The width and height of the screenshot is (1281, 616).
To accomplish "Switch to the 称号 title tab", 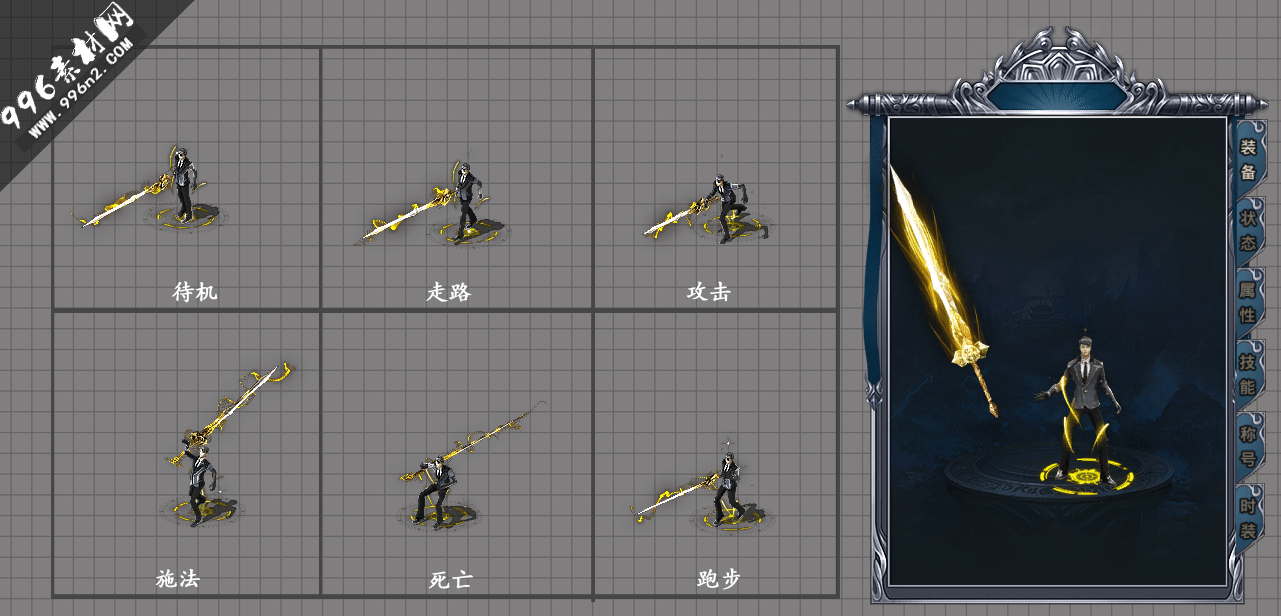I will [1249, 445].
